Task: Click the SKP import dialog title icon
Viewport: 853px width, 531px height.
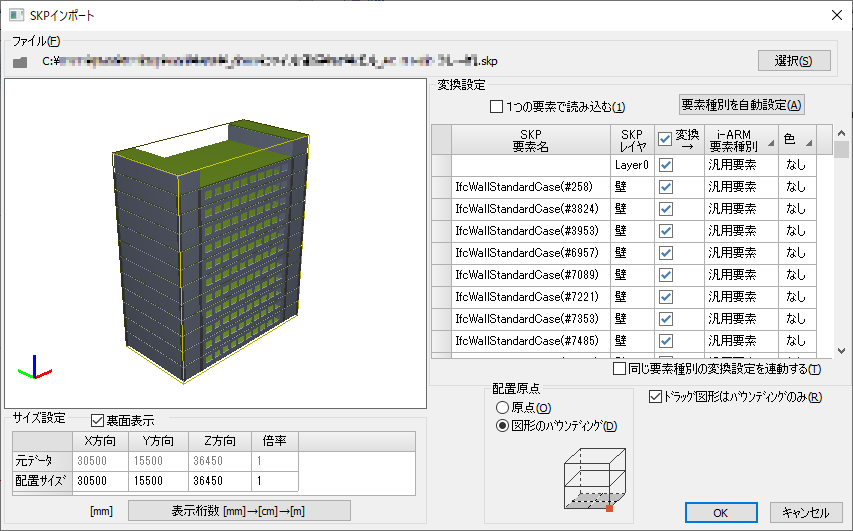Action: pos(16,15)
